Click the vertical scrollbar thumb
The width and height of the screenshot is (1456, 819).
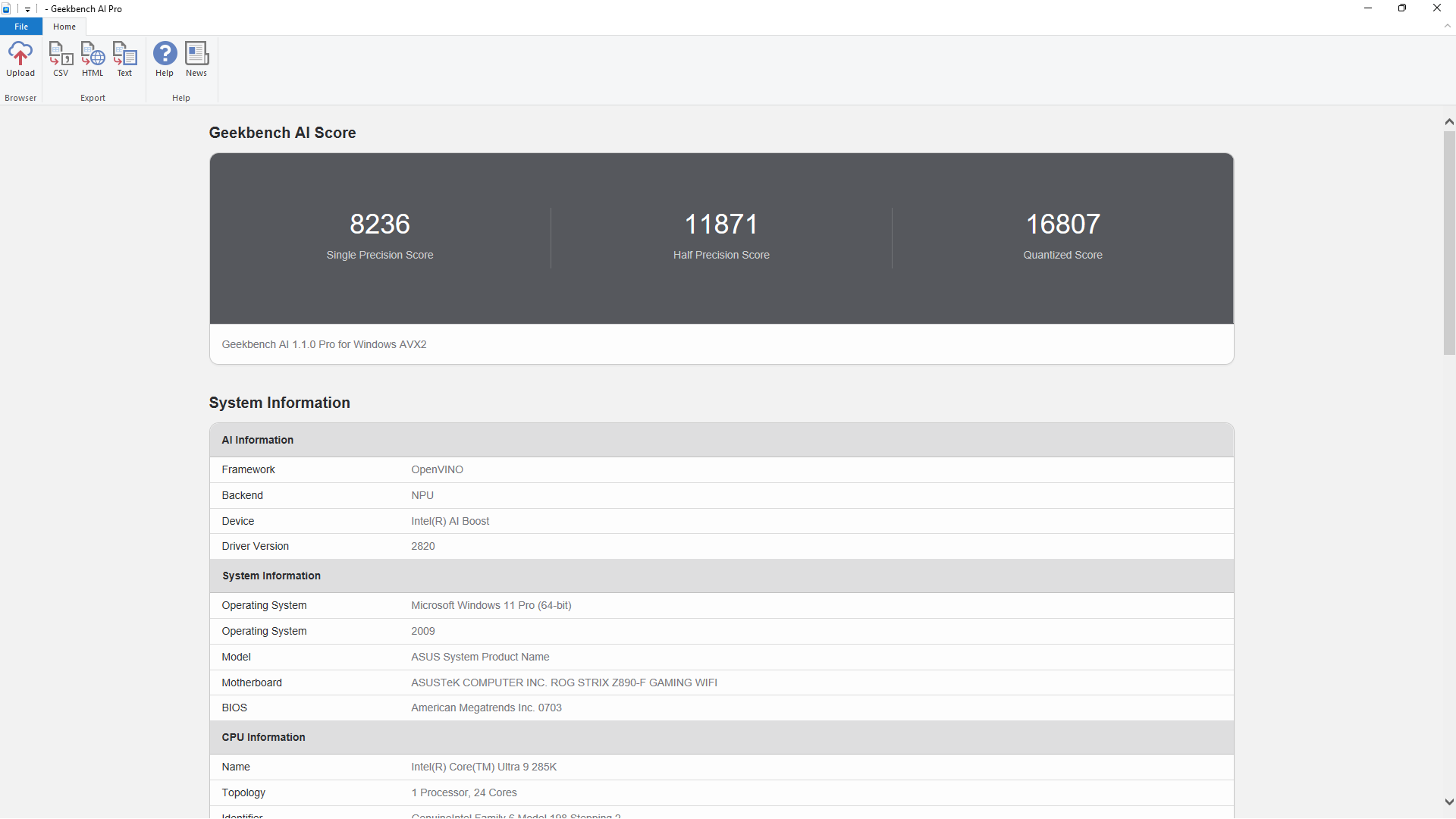1449,243
